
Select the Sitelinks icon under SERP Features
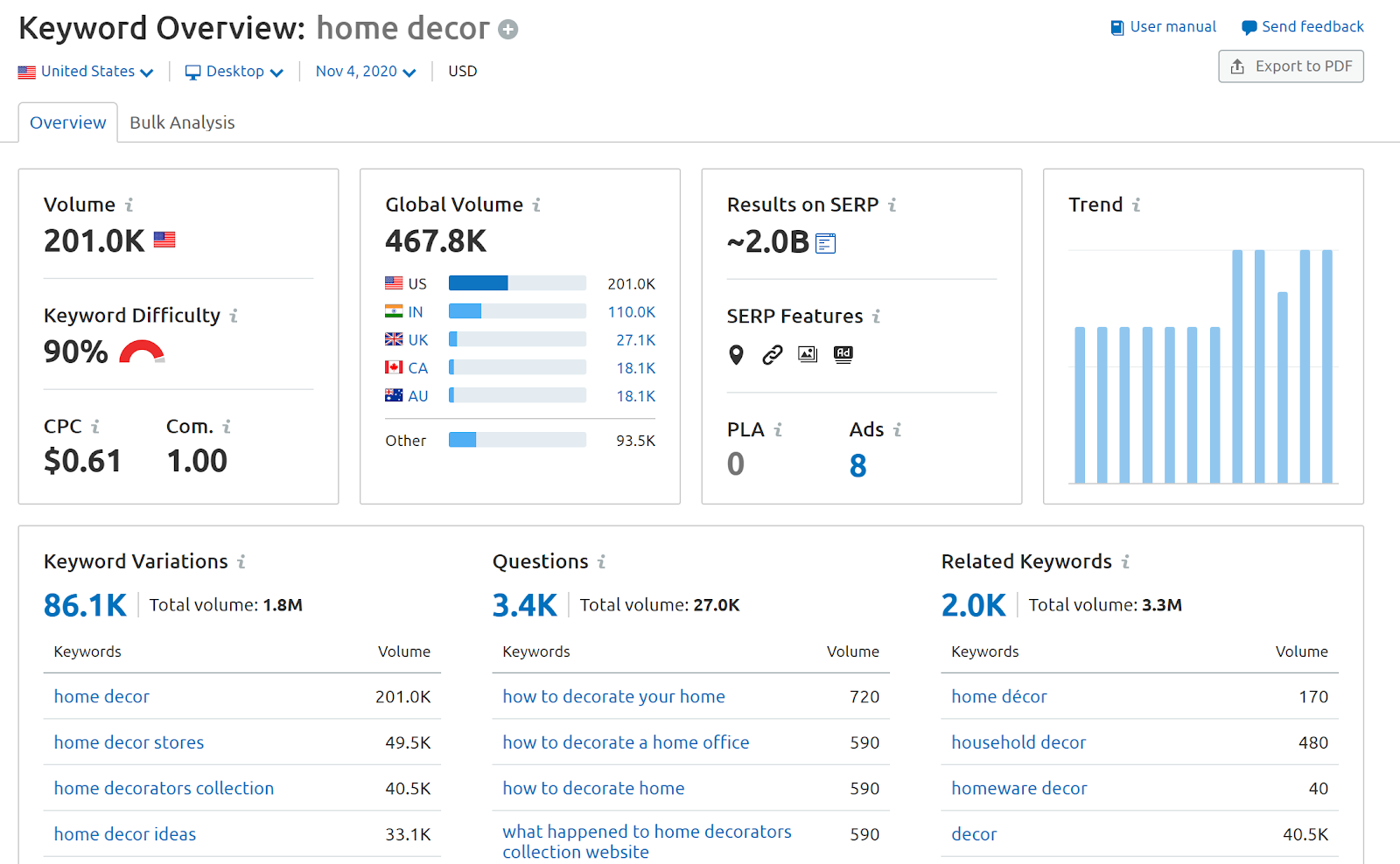click(x=772, y=354)
